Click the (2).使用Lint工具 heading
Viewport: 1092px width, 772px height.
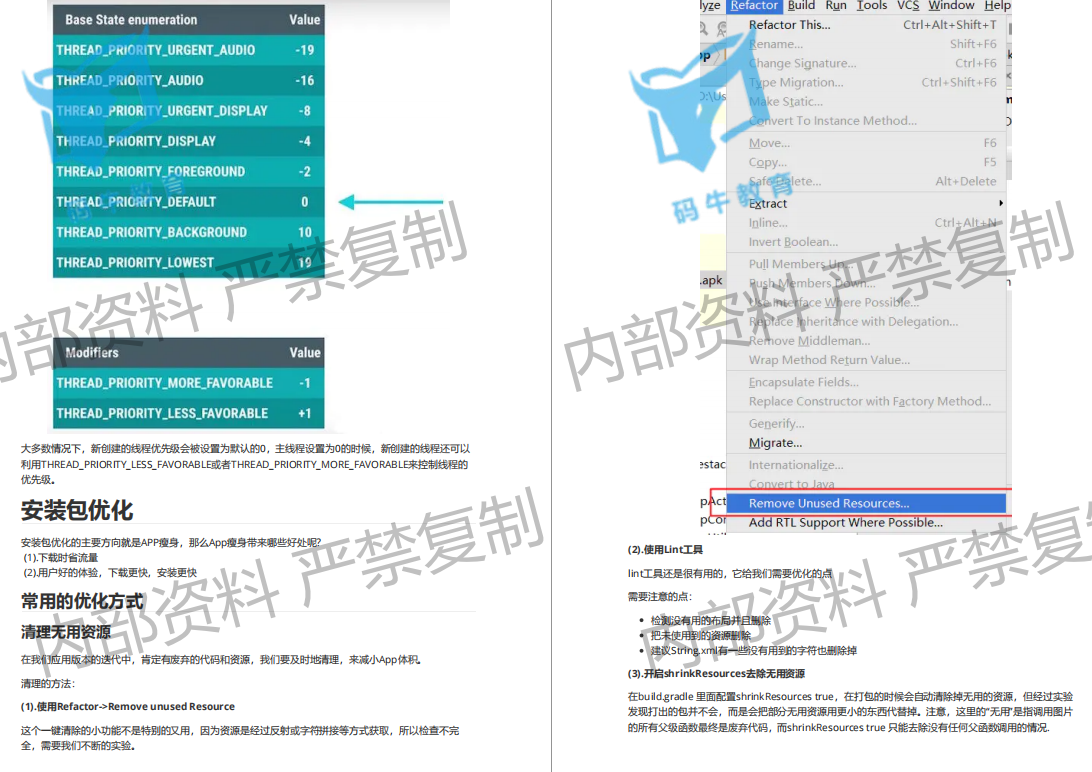[665, 550]
